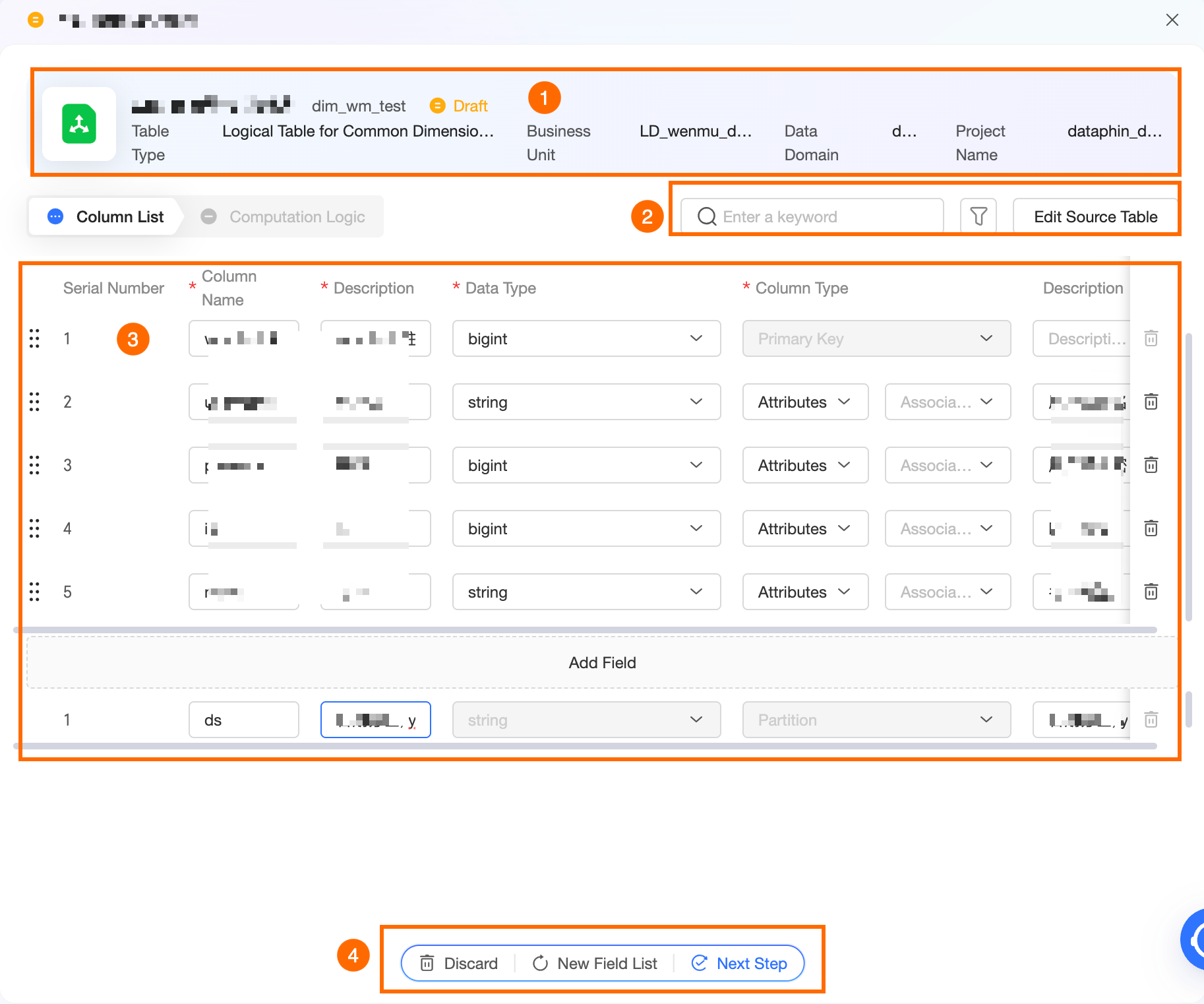Click the Discard button
This screenshot has height=1004, width=1204.
[459, 963]
